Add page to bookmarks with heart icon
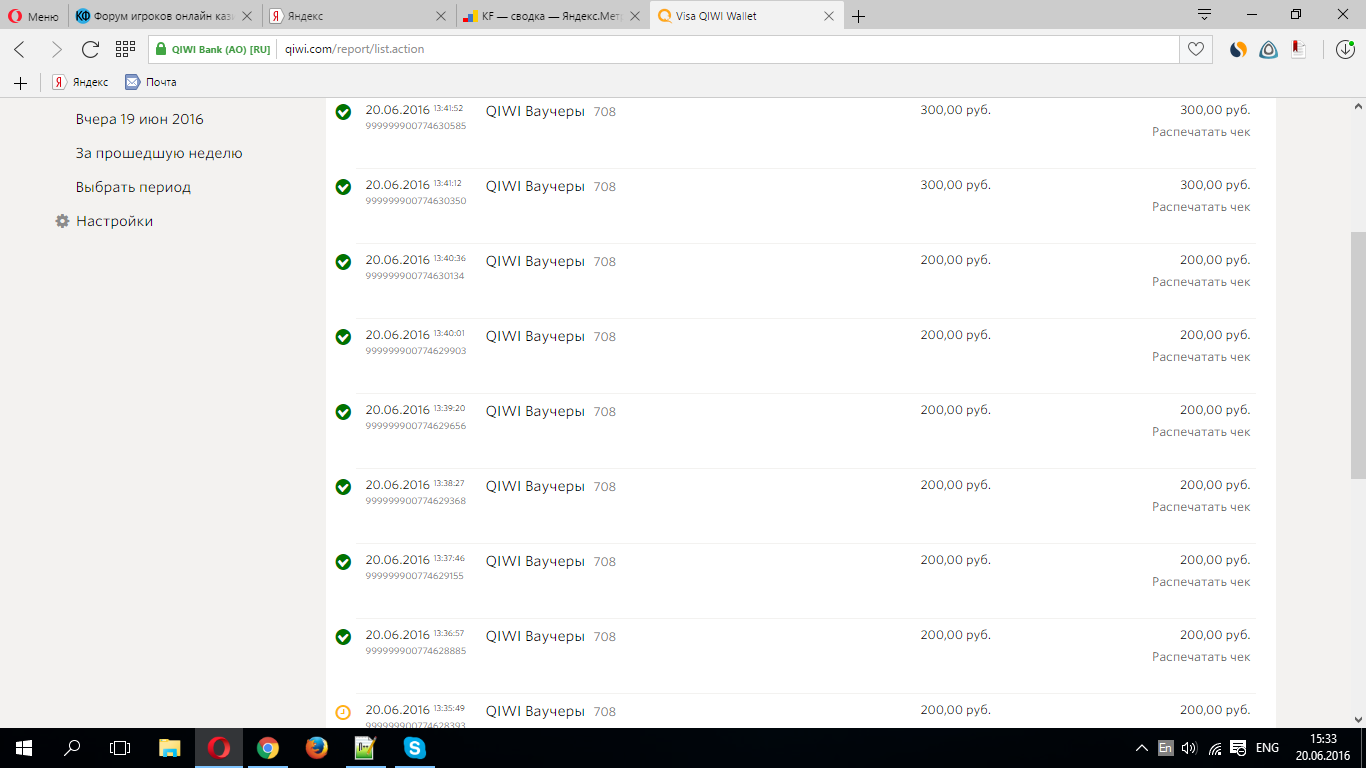Screen dimensions: 1366x768 [1195, 49]
